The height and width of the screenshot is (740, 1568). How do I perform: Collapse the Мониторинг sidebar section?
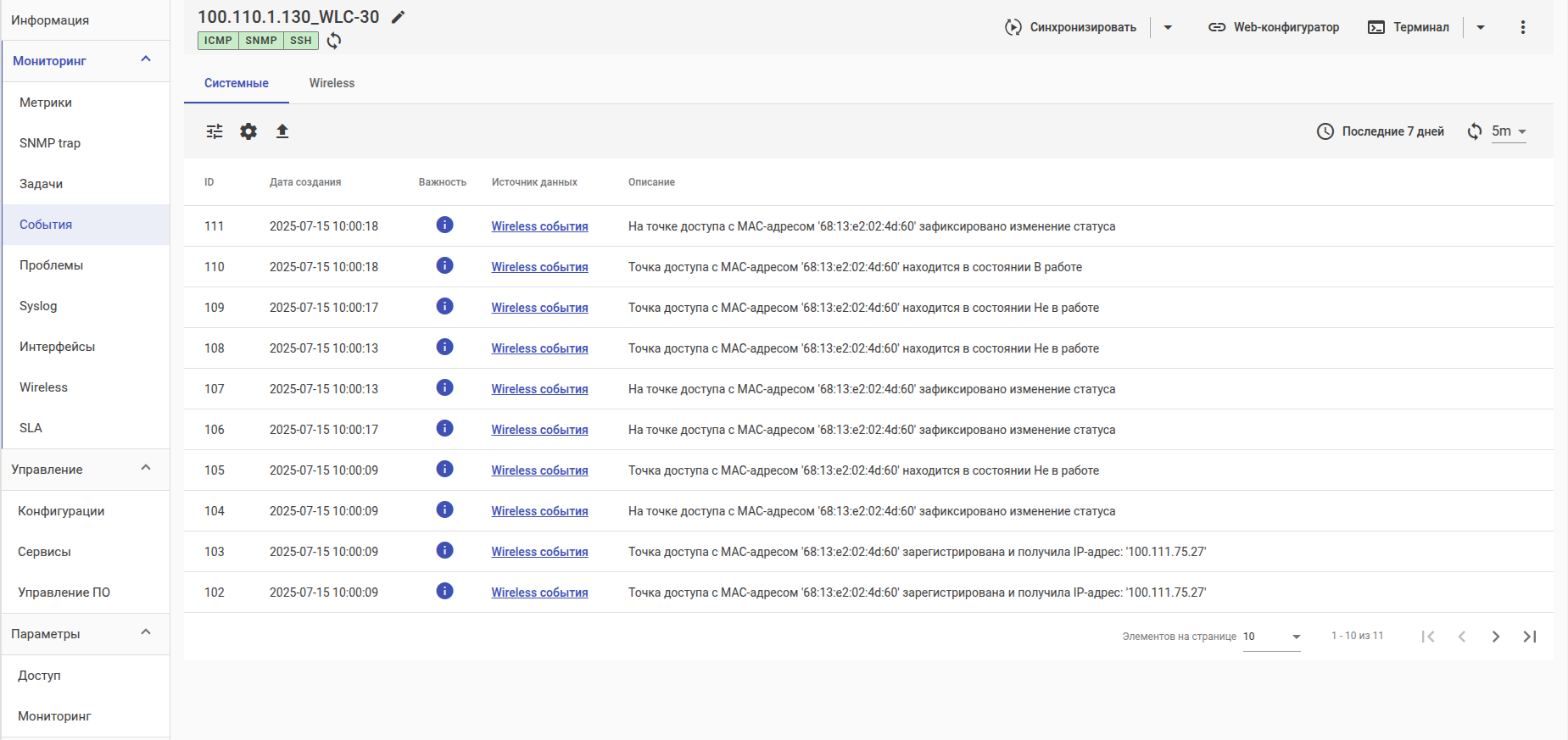[146, 60]
